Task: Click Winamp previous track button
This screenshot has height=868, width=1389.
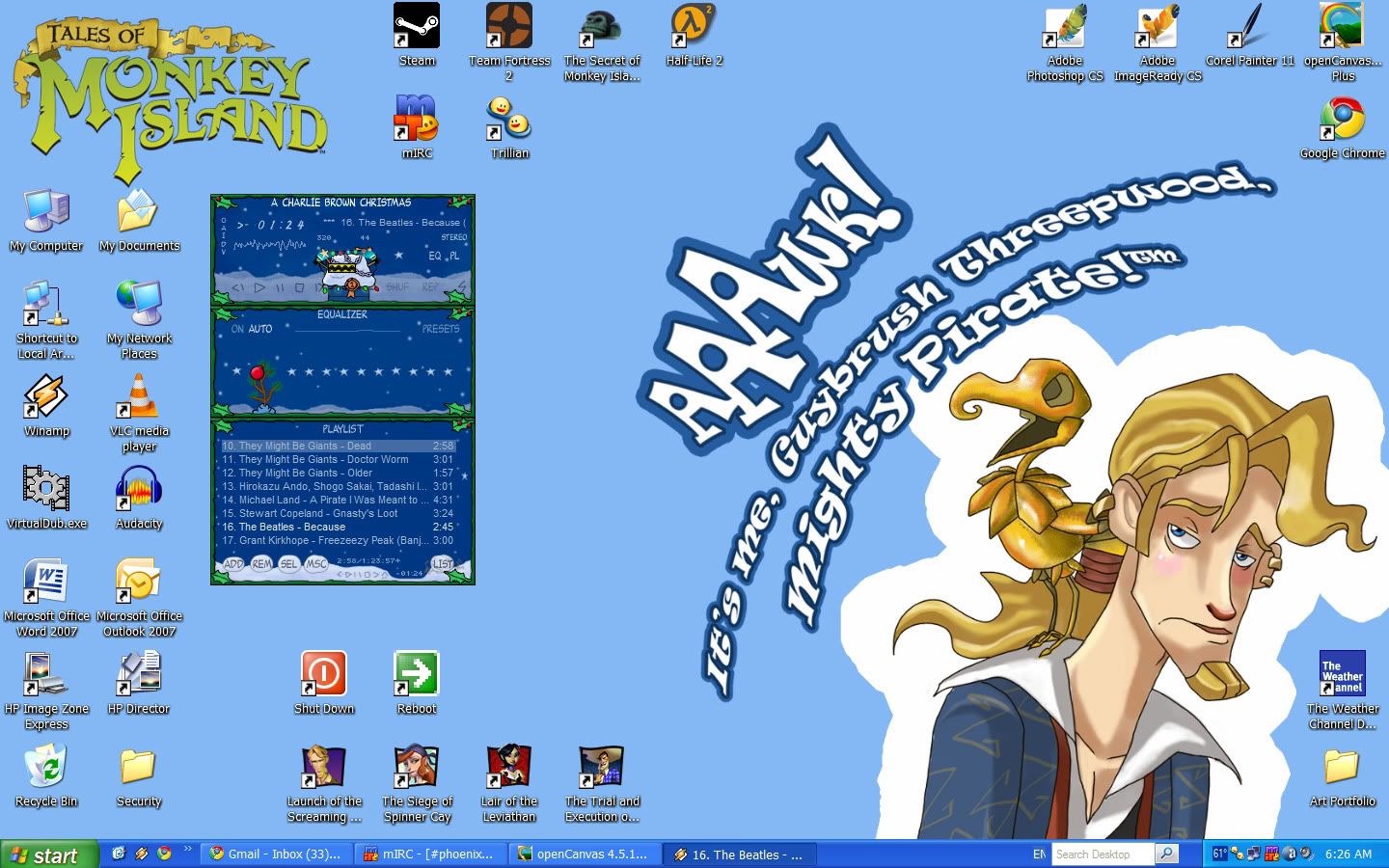Action: [238, 287]
